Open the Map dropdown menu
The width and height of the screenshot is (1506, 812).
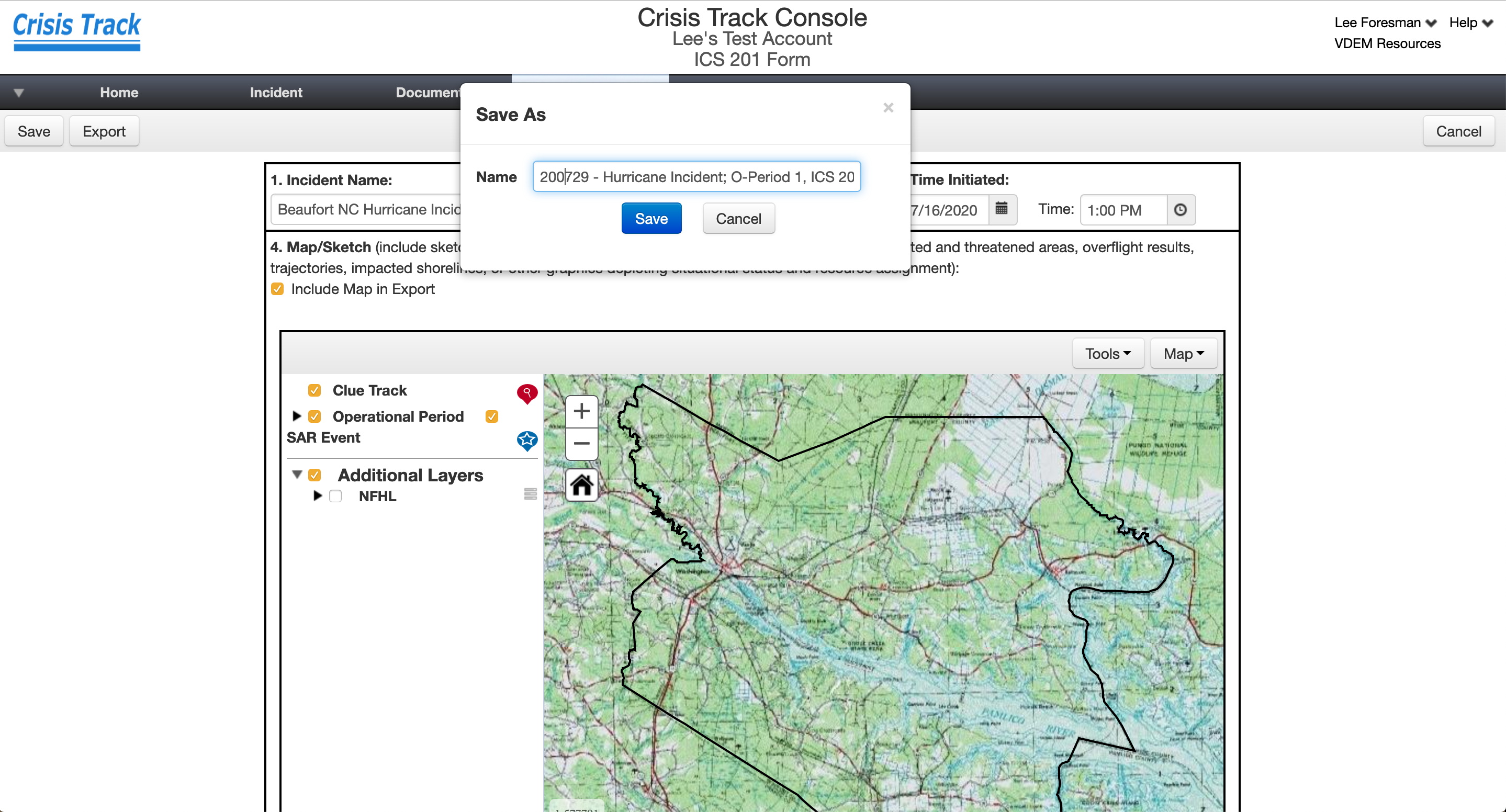coord(1183,353)
